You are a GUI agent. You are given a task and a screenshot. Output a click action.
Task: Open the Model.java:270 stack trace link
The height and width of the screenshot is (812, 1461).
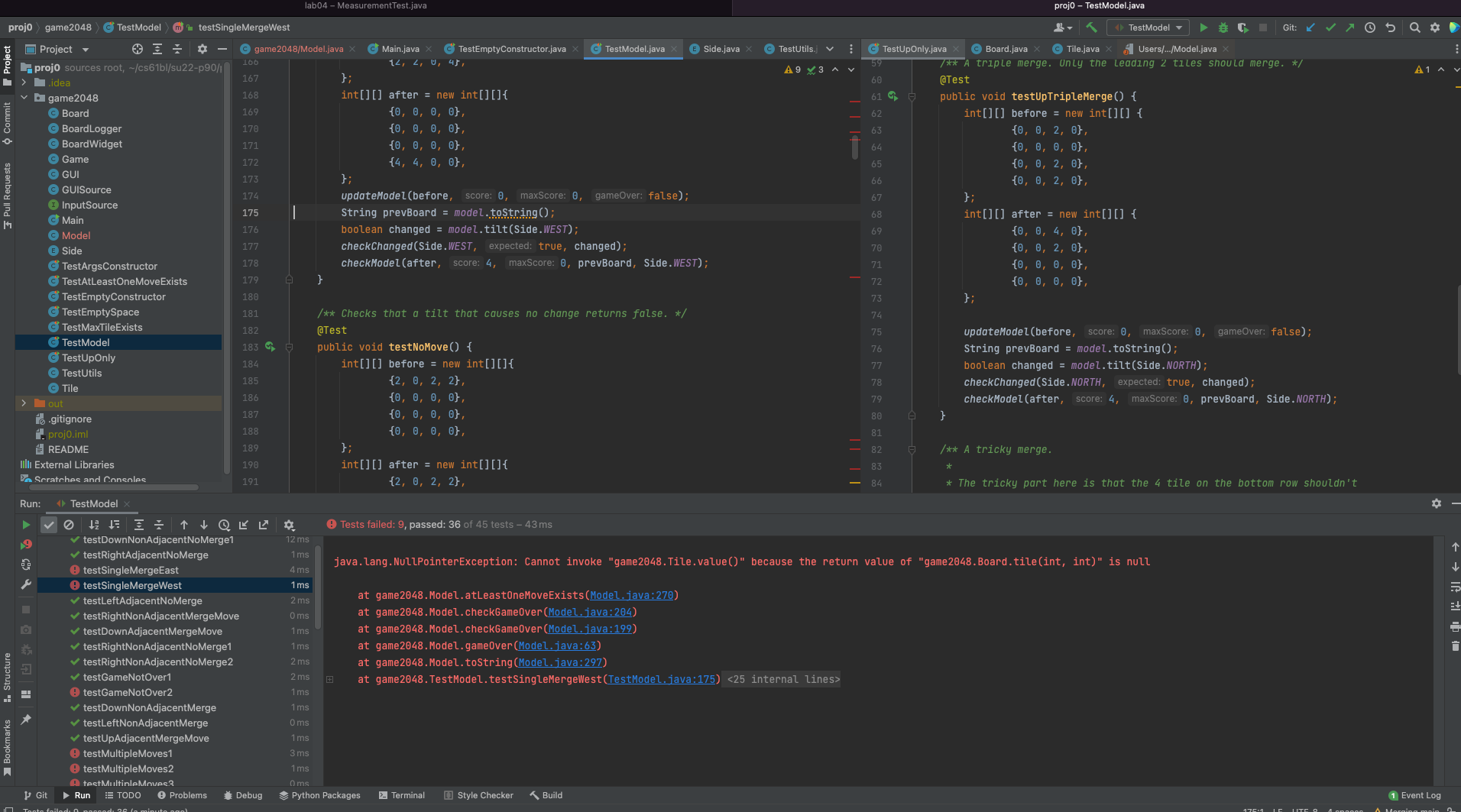(631, 596)
